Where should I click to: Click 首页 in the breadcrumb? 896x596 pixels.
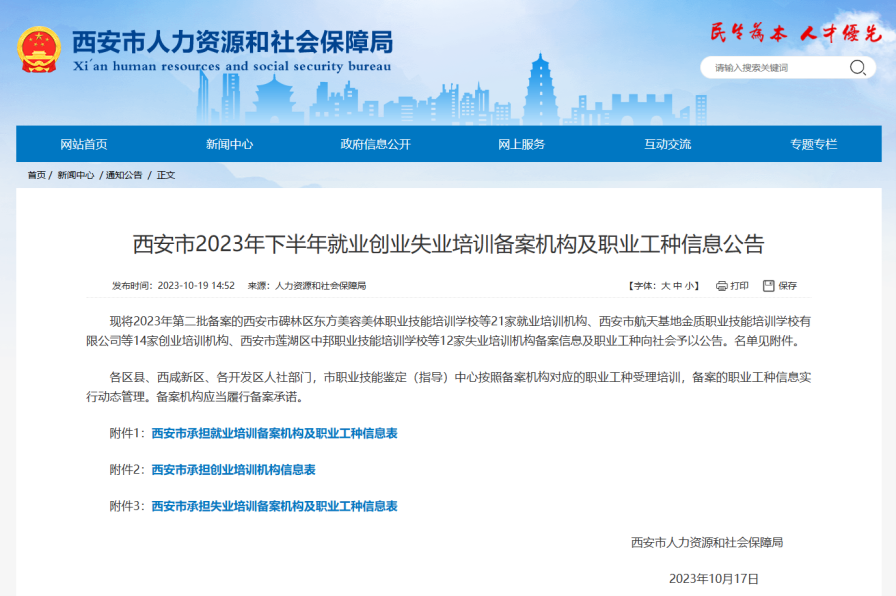click(37, 175)
